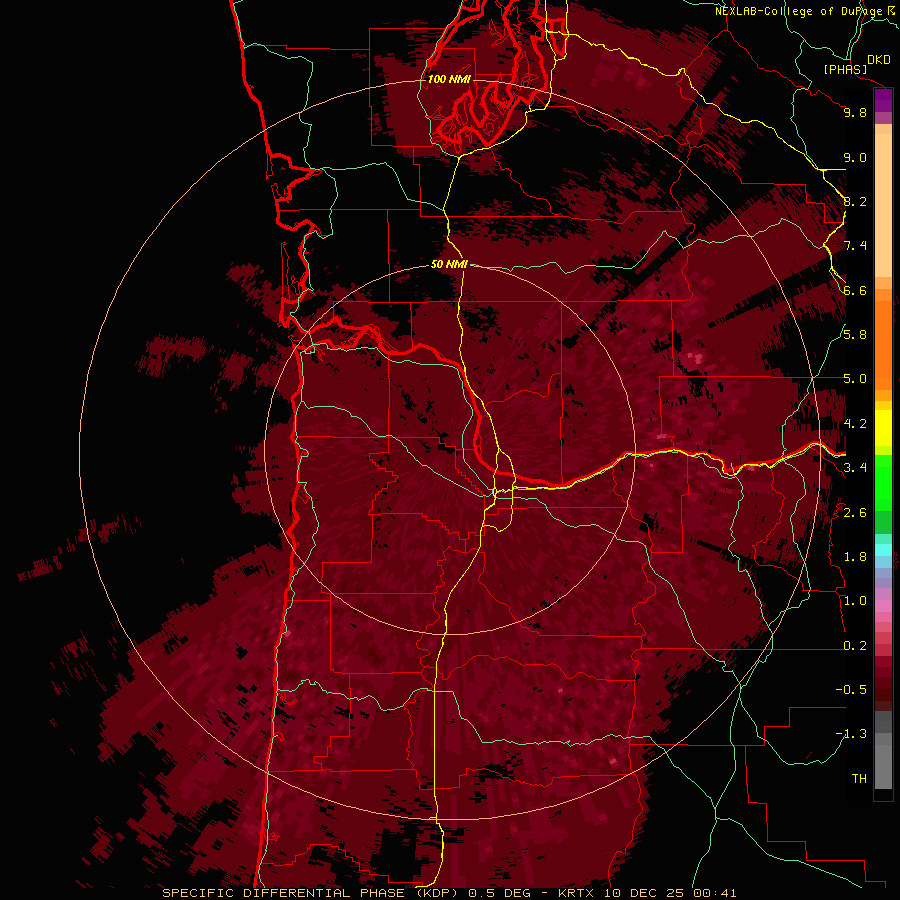Click the 8.2 legend value
Viewport: 900px width, 900px height.
[x=855, y=201]
